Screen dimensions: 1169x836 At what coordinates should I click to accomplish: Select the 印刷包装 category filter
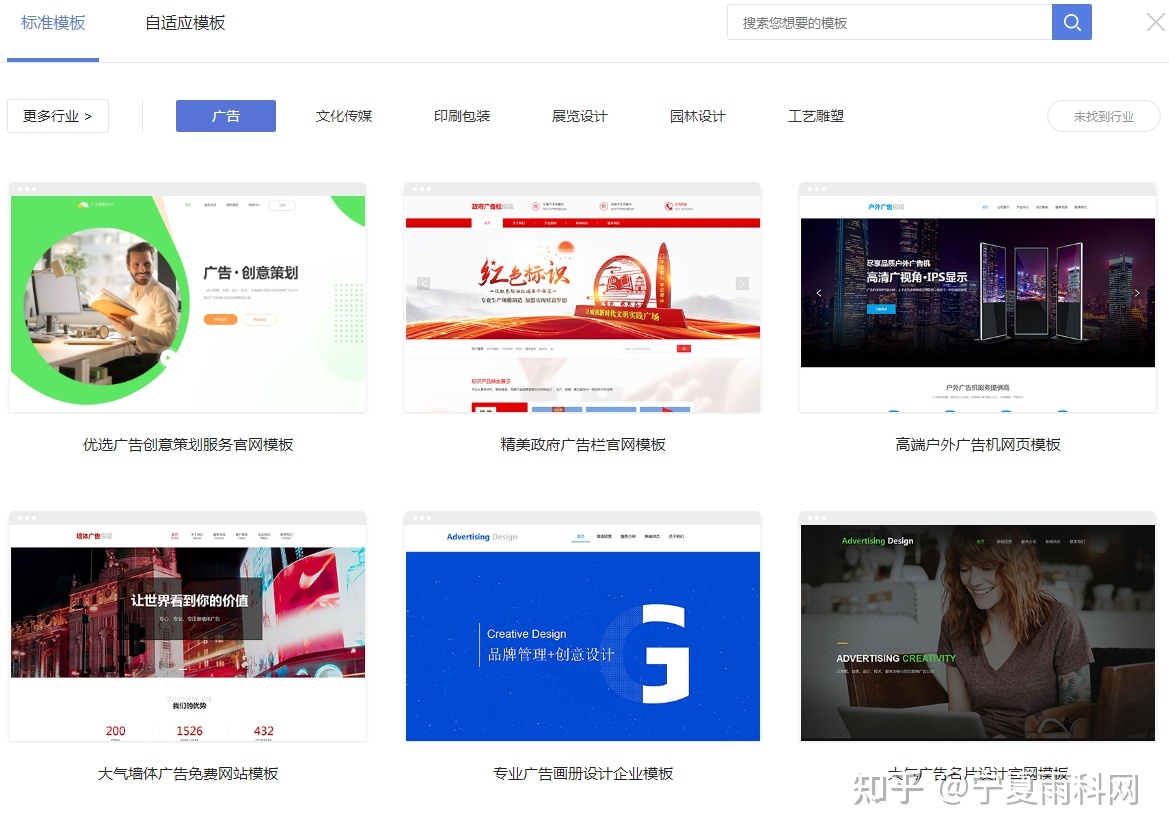[x=461, y=115]
